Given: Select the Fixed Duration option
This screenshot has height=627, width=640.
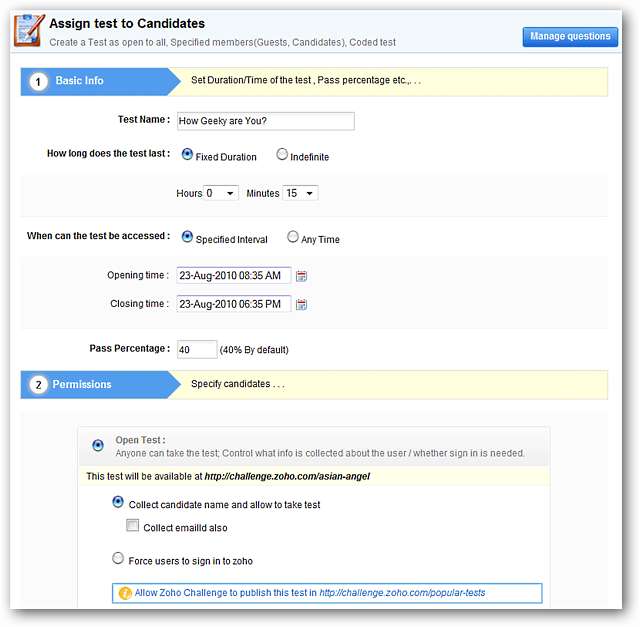Looking at the screenshot, I should 187,155.
